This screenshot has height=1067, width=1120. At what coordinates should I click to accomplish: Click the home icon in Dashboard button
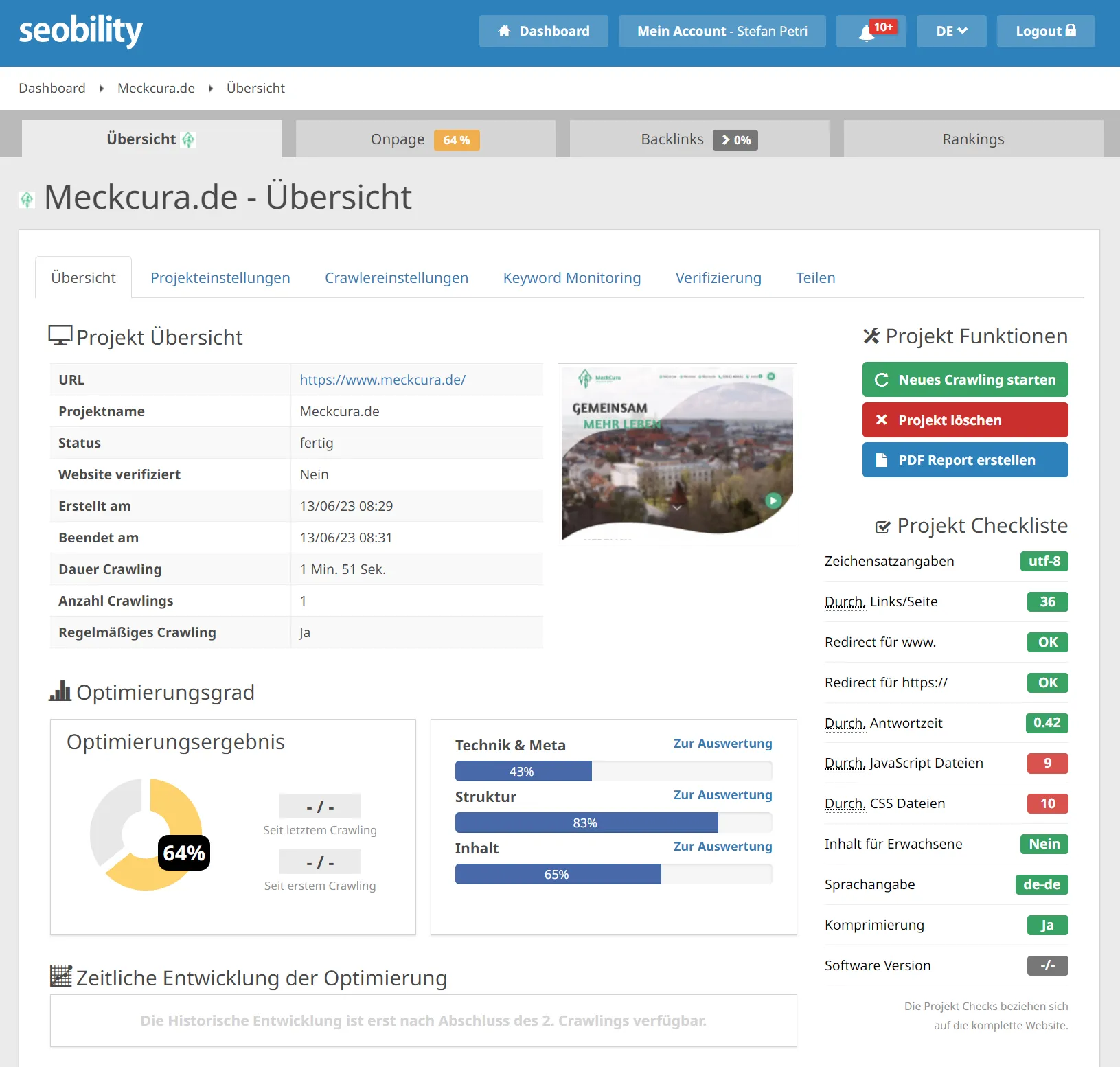pos(505,31)
